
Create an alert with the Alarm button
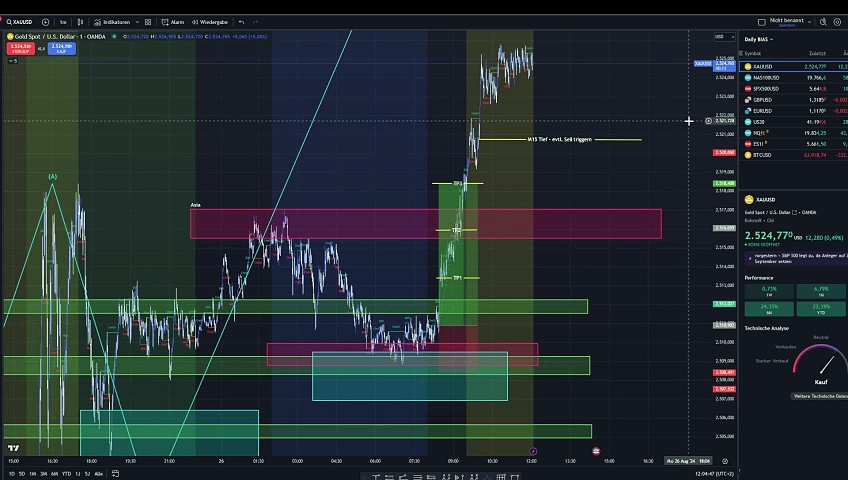click(x=173, y=21)
